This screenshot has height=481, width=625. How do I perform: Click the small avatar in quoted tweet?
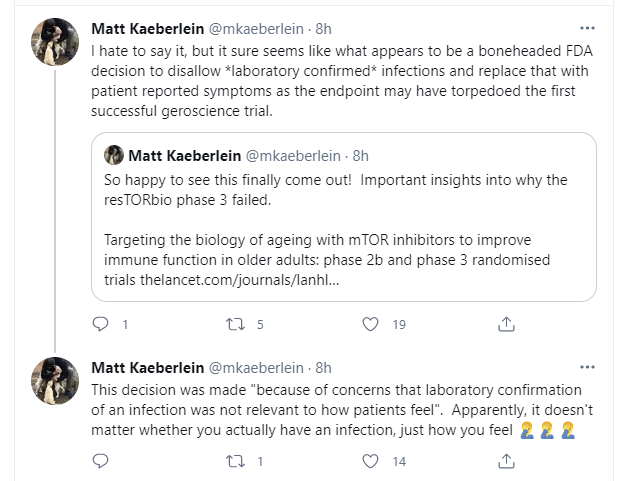coord(114,155)
